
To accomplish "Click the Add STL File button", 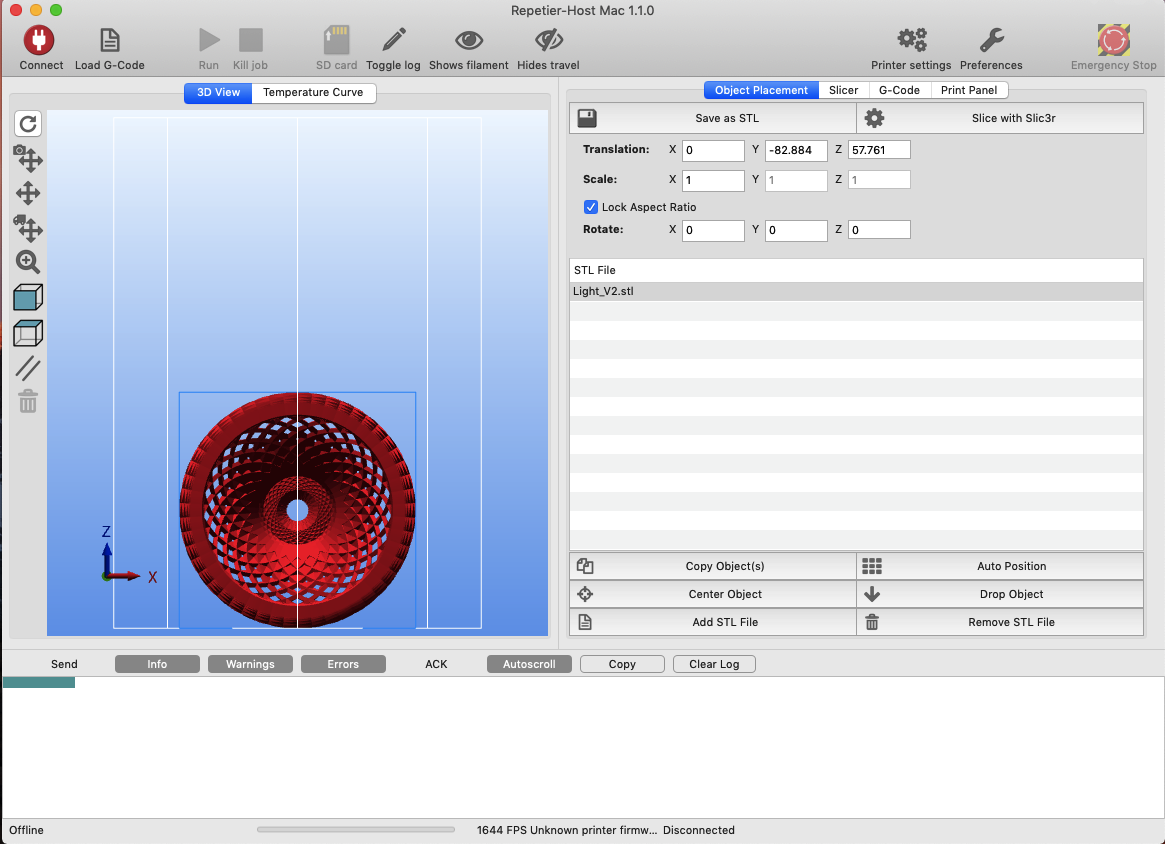I will click(713, 622).
